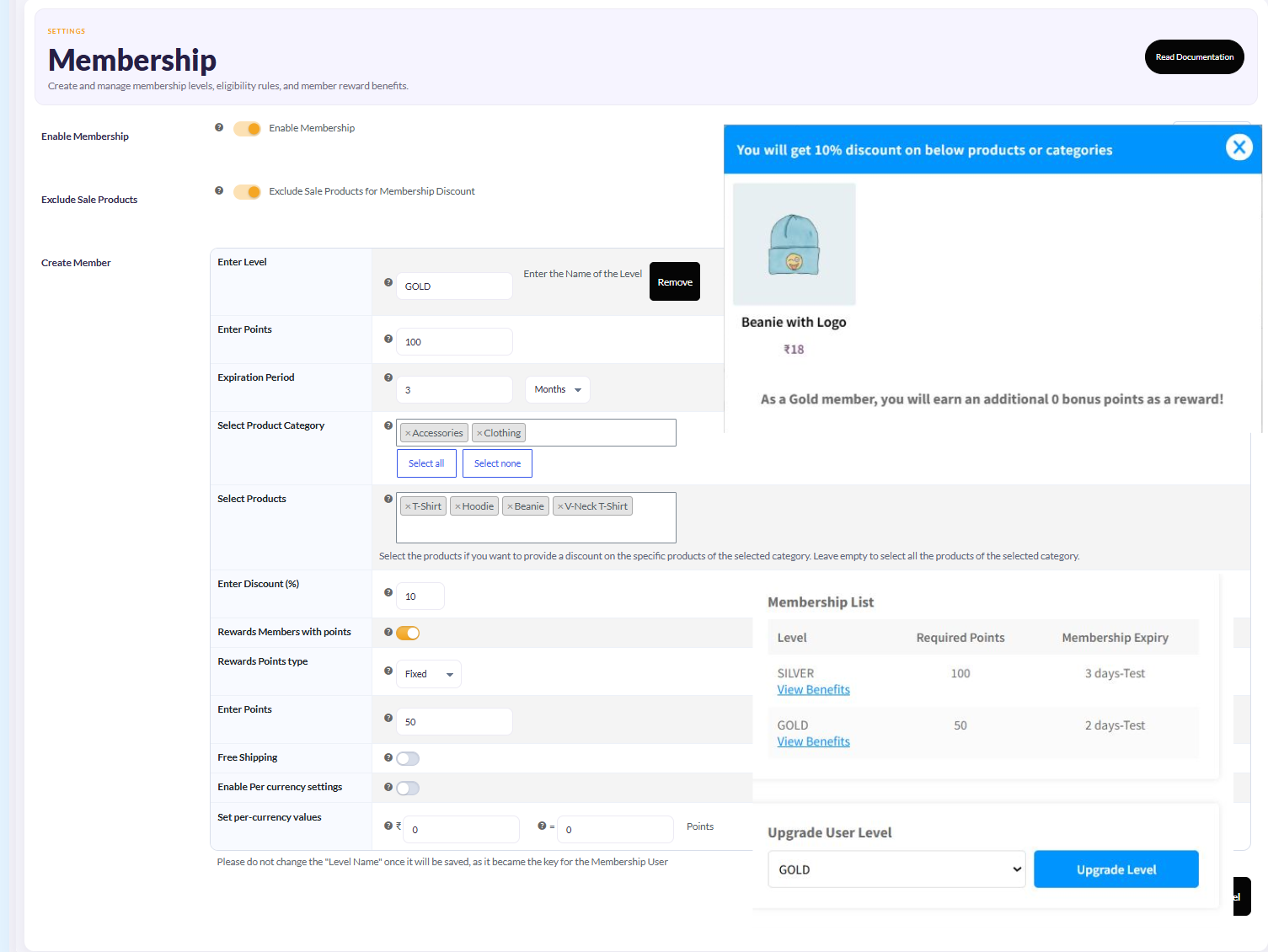The width and height of the screenshot is (1268, 952).
Task: Open the Upgrade User Level GOLD dropdown
Action: click(896, 869)
